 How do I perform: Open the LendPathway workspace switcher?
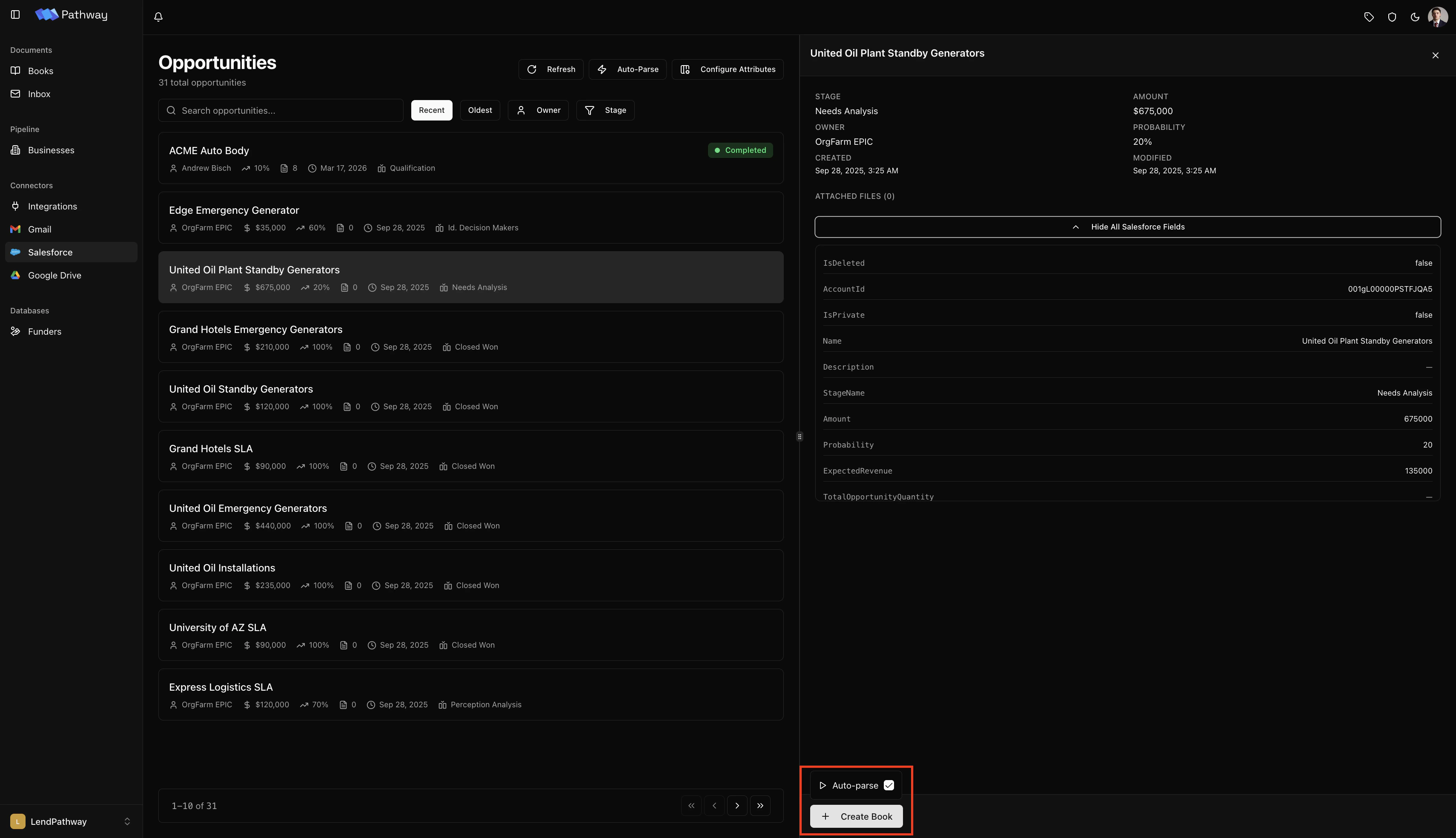coord(72,821)
